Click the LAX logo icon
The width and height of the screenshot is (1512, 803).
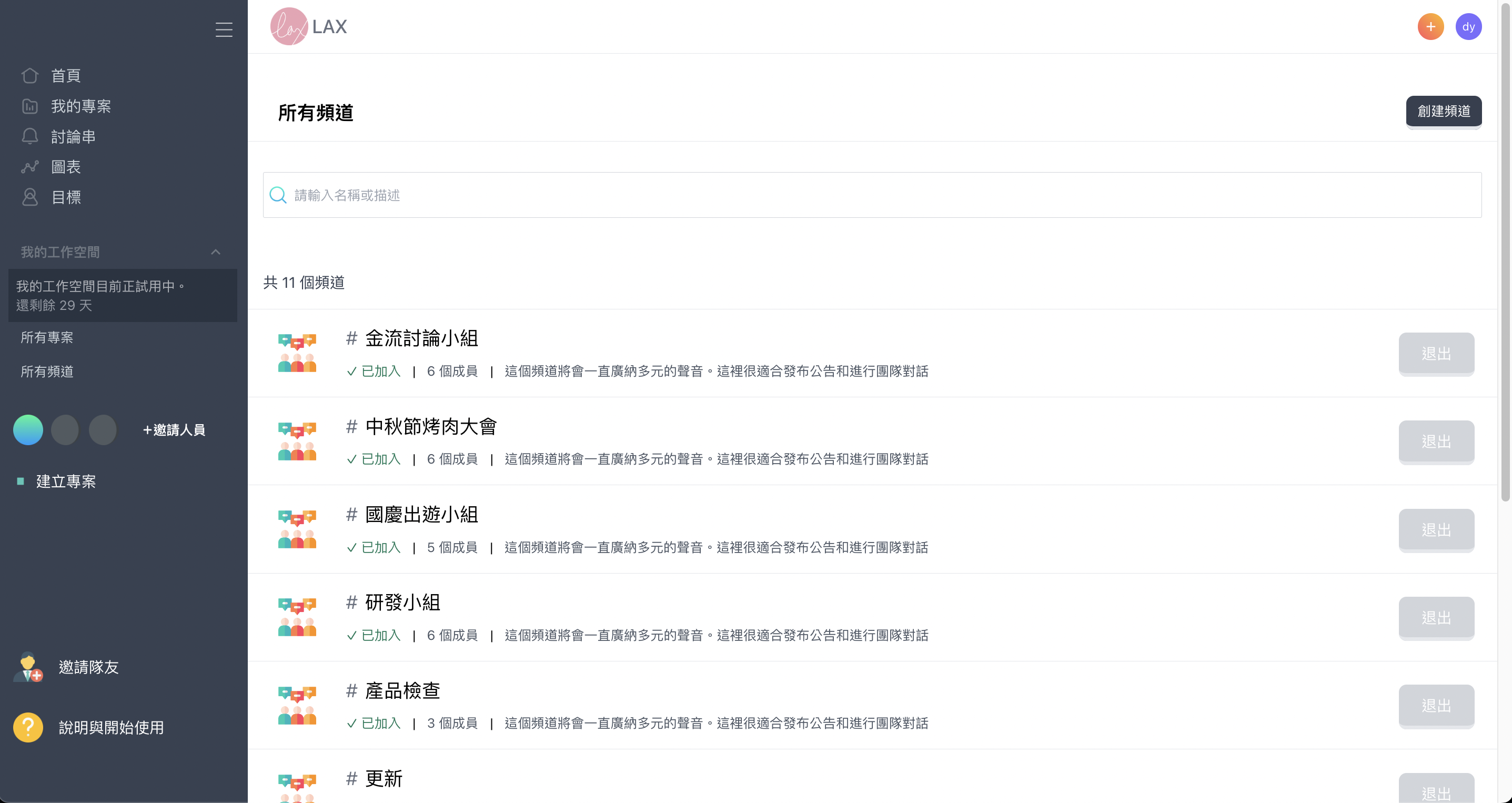click(x=289, y=26)
